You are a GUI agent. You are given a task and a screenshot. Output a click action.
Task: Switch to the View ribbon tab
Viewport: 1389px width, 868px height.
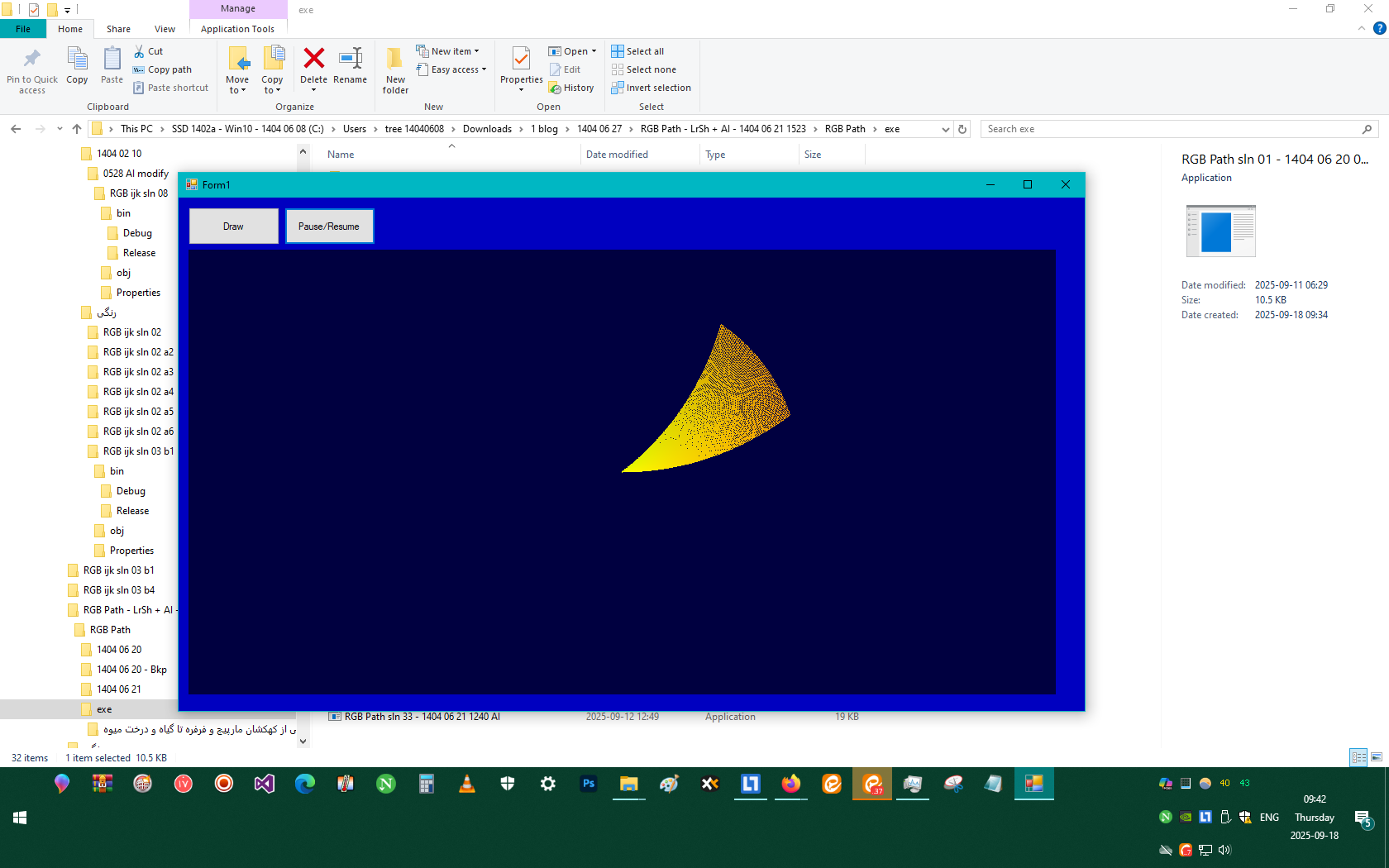(x=164, y=28)
